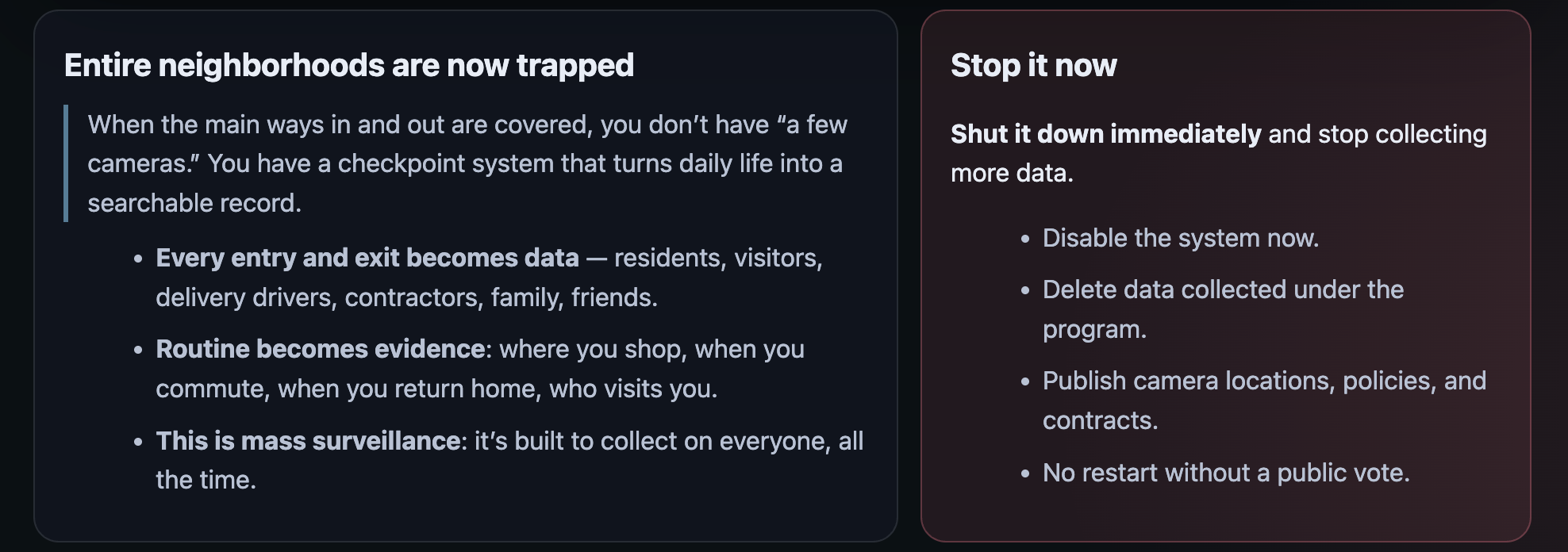Click 'delivery drivers, contractors, family, friends' text
The width and height of the screenshot is (1568, 552).
tap(406, 297)
